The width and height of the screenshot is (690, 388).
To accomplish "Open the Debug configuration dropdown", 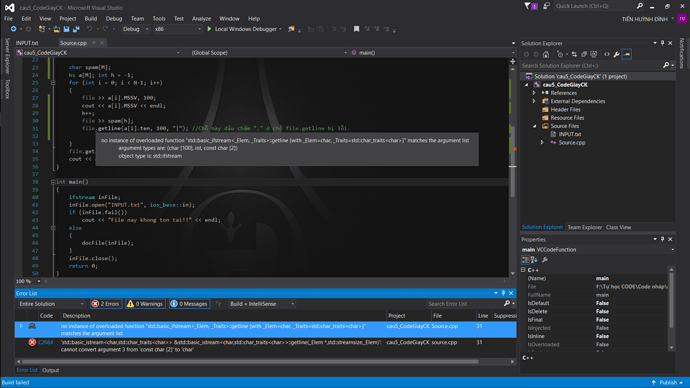I will 135,29.
